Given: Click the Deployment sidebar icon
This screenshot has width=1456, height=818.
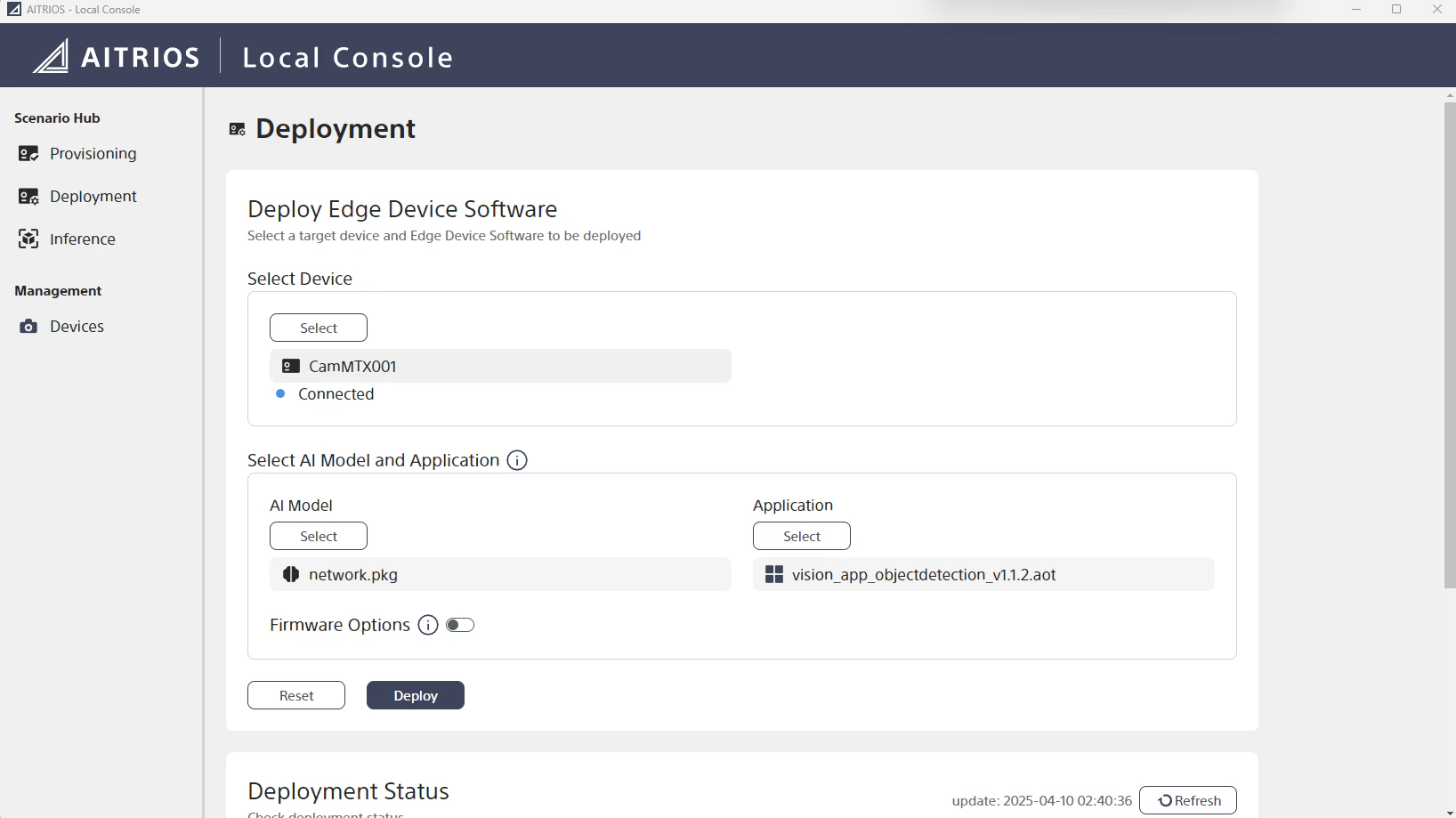Looking at the screenshot, I should 28,197.
